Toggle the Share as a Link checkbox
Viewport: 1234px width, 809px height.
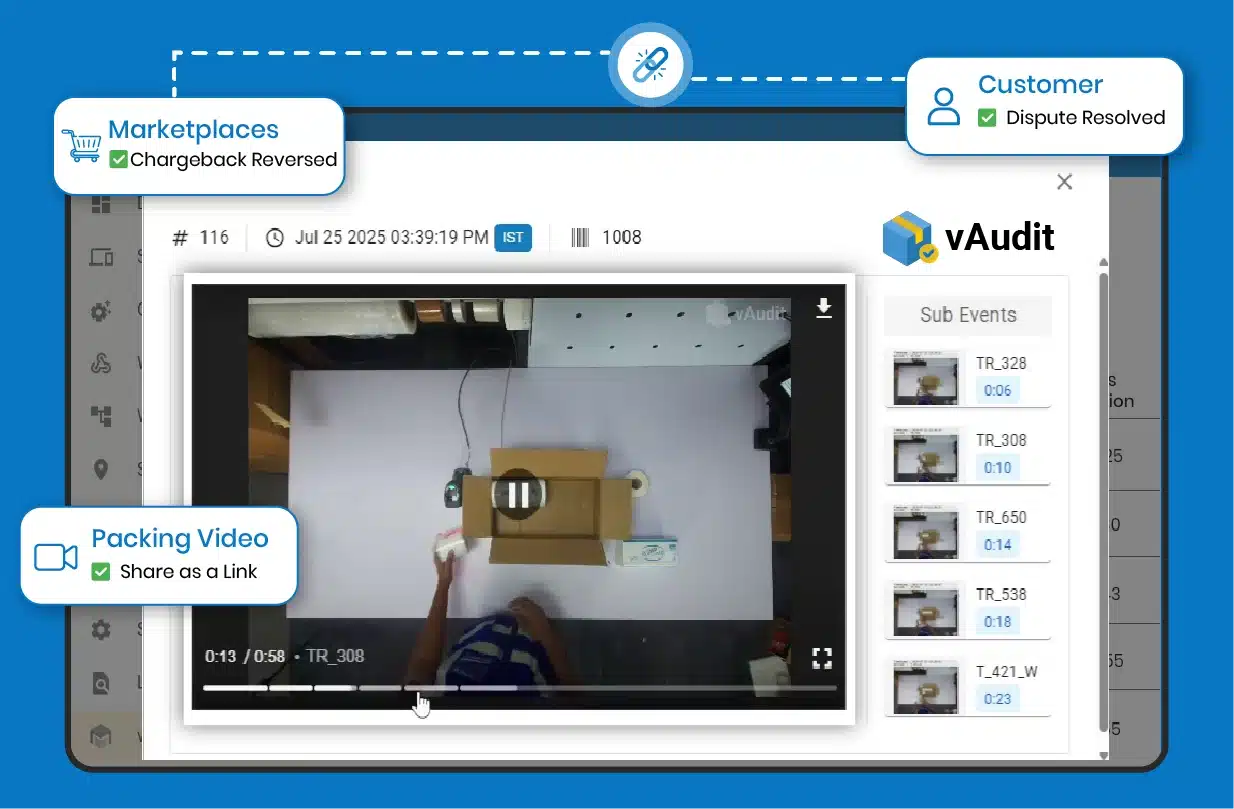(100, 572)
